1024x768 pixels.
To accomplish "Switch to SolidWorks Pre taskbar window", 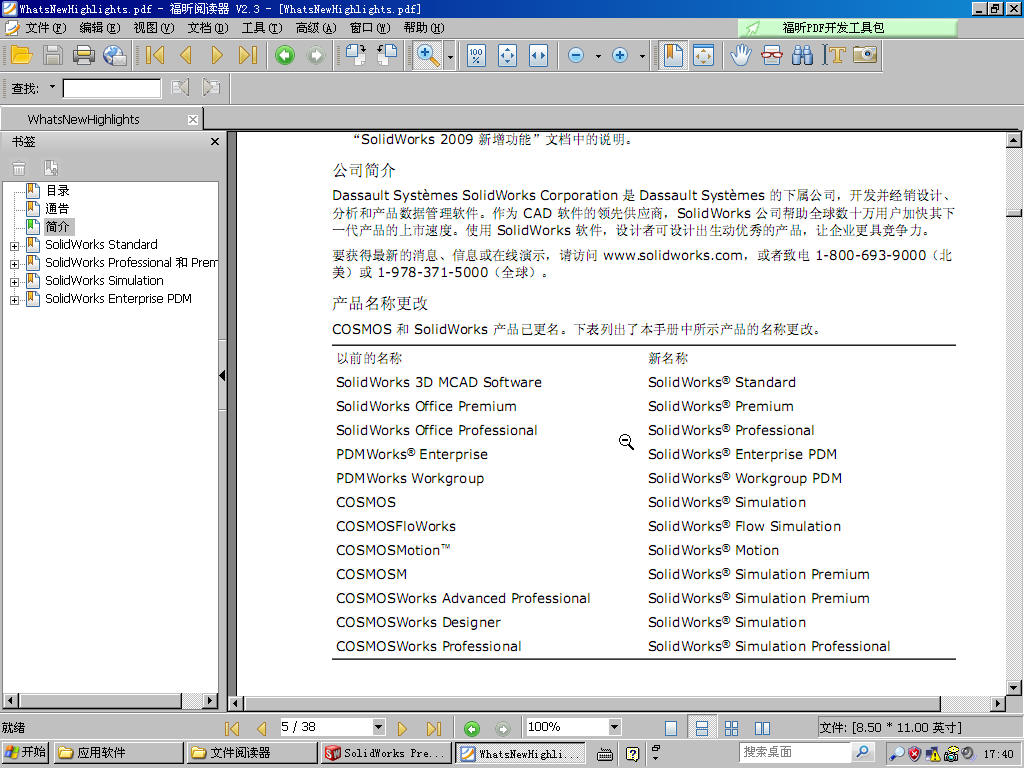I will click(x=386, y=752).
